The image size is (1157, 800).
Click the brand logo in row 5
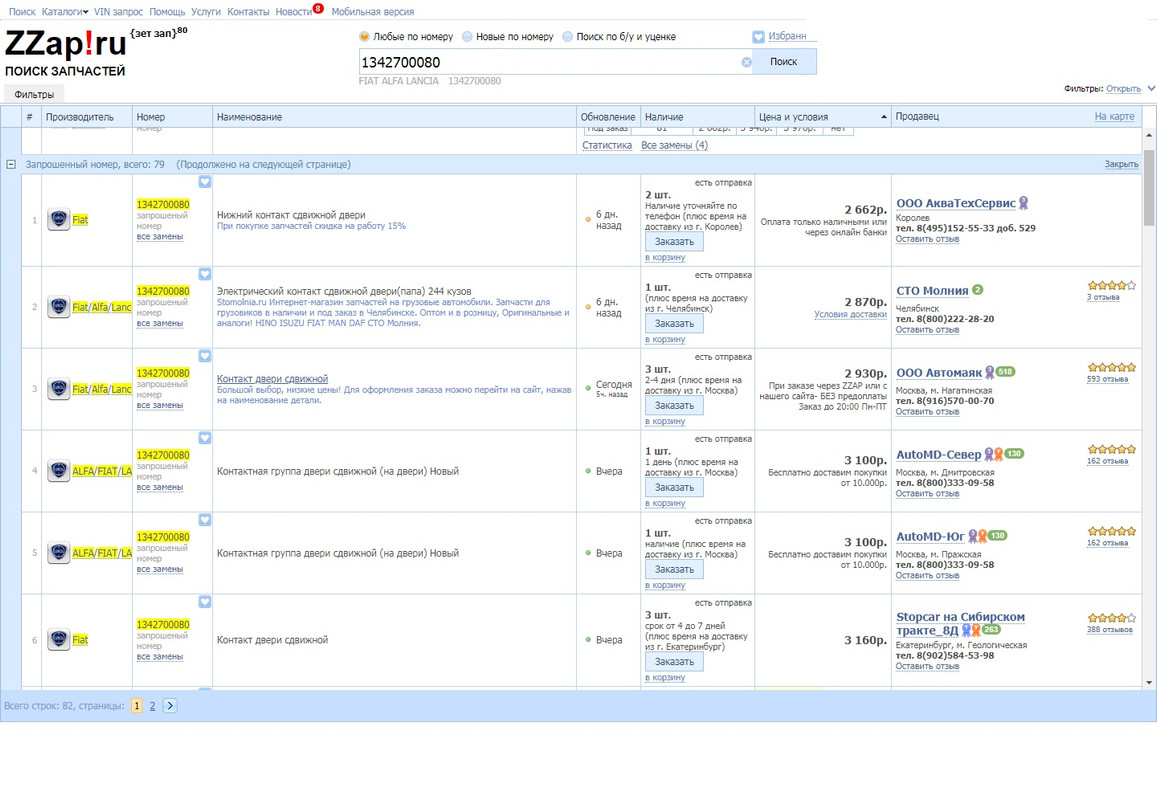pyautogui.click(x=58, y=552)
